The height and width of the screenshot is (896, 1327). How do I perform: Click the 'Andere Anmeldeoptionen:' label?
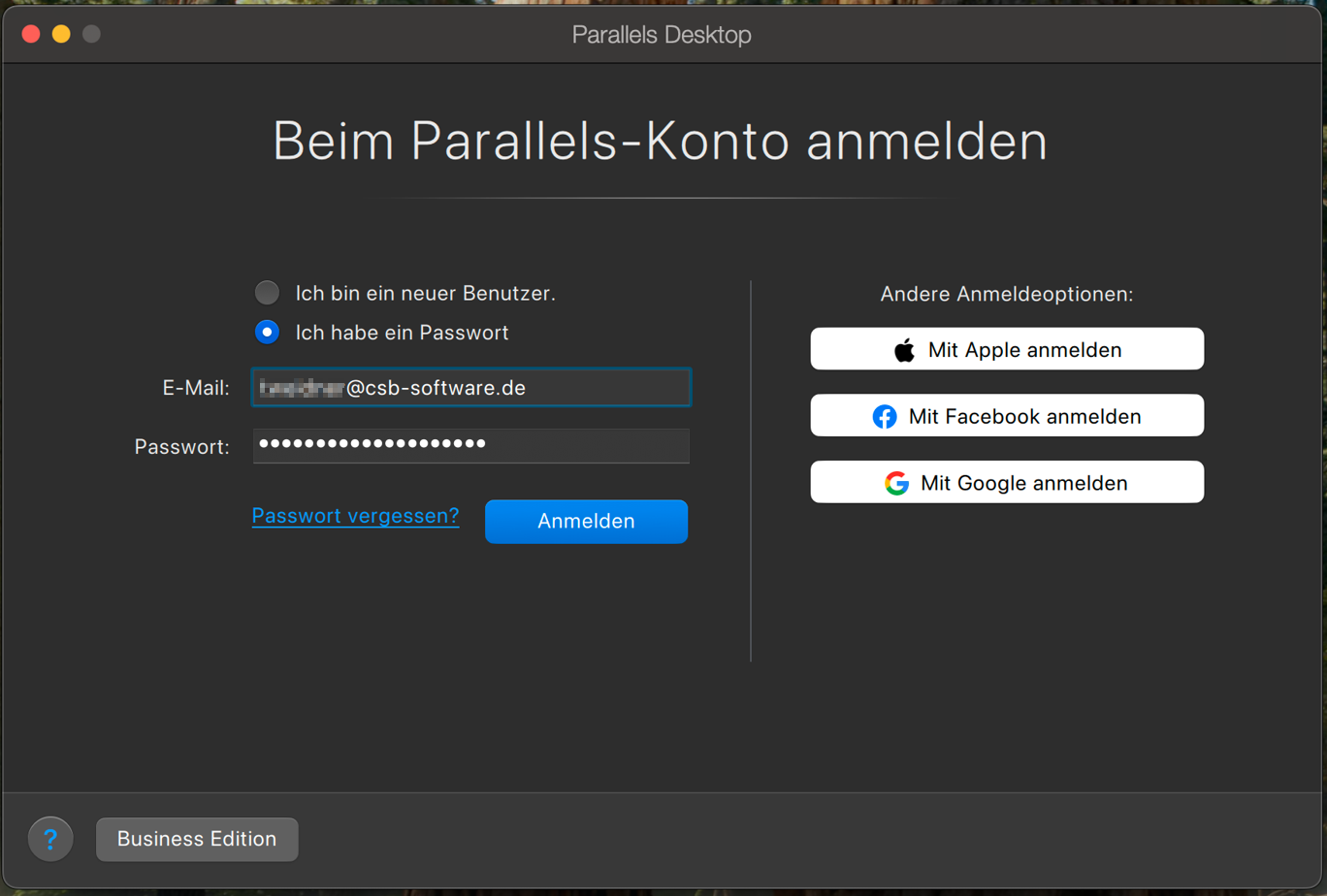(1007, 294)
